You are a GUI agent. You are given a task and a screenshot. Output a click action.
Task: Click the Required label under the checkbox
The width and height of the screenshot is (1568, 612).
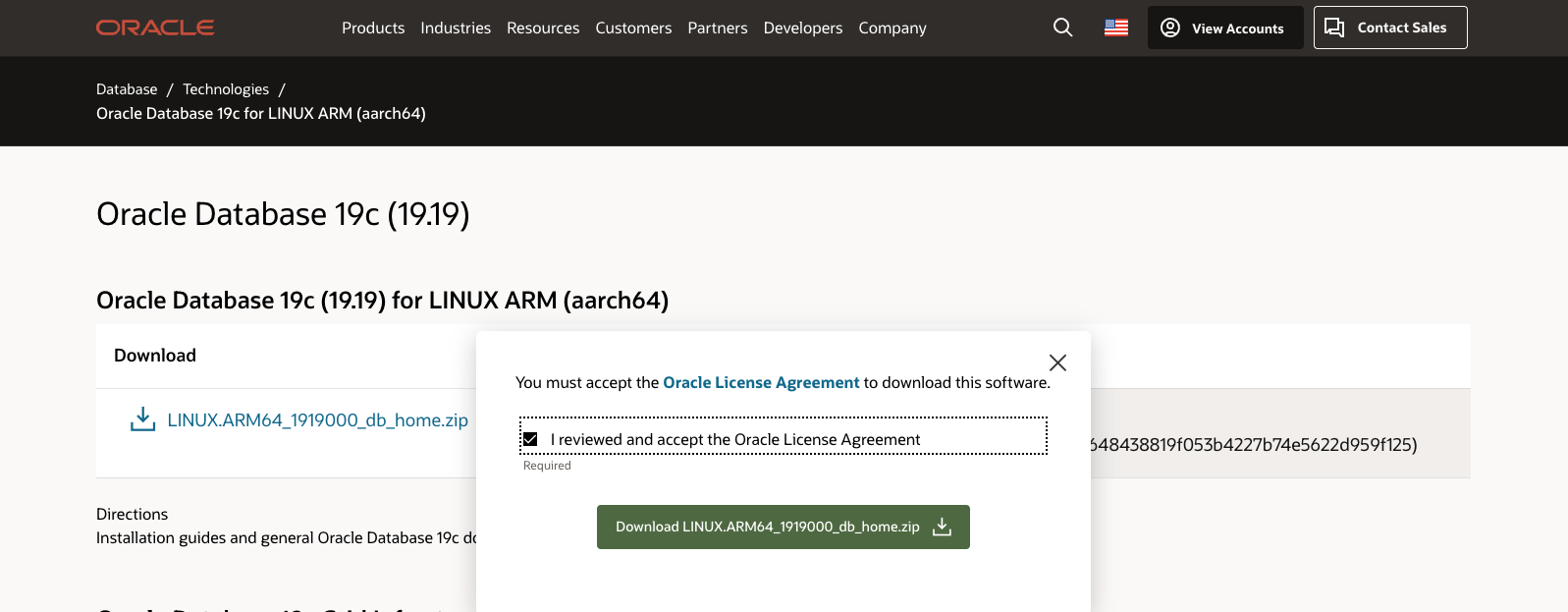tap(547, 466)
